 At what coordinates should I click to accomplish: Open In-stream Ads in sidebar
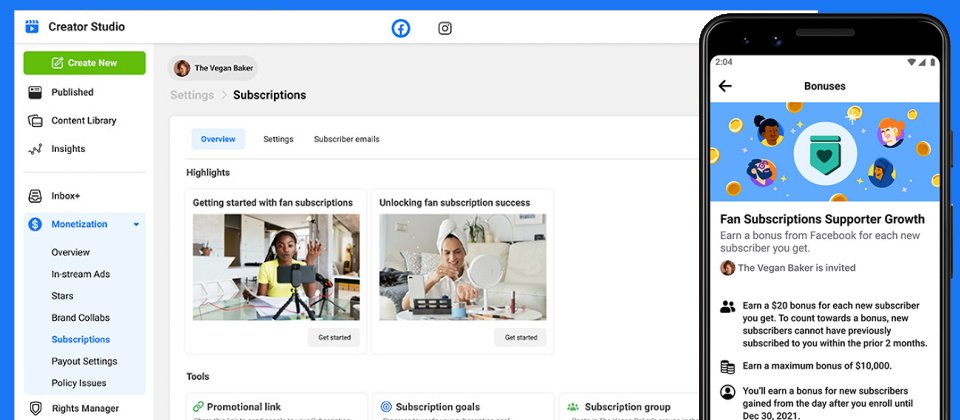(x=81, y=274)
